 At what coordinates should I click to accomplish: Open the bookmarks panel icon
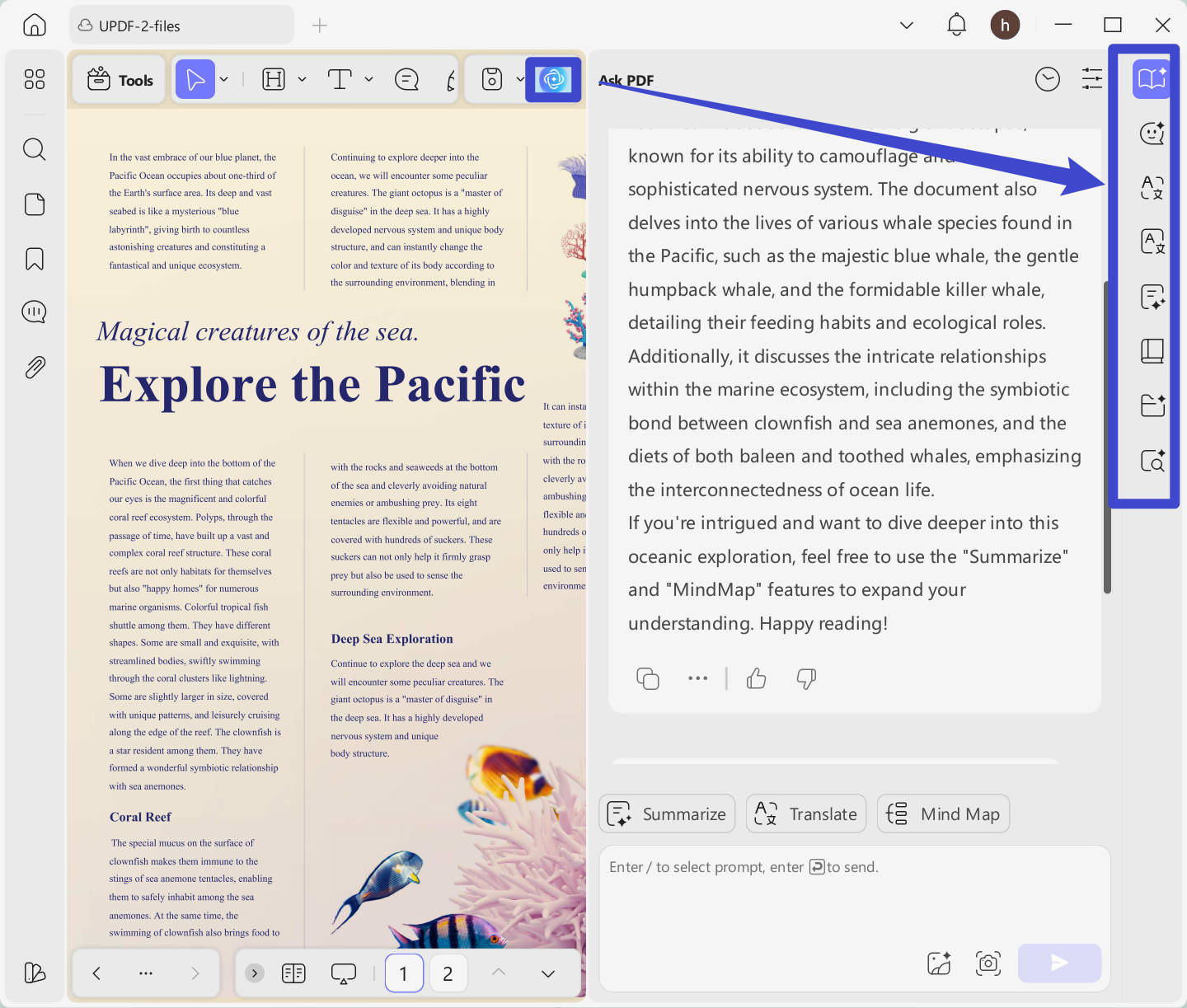(x=35, y=259)
